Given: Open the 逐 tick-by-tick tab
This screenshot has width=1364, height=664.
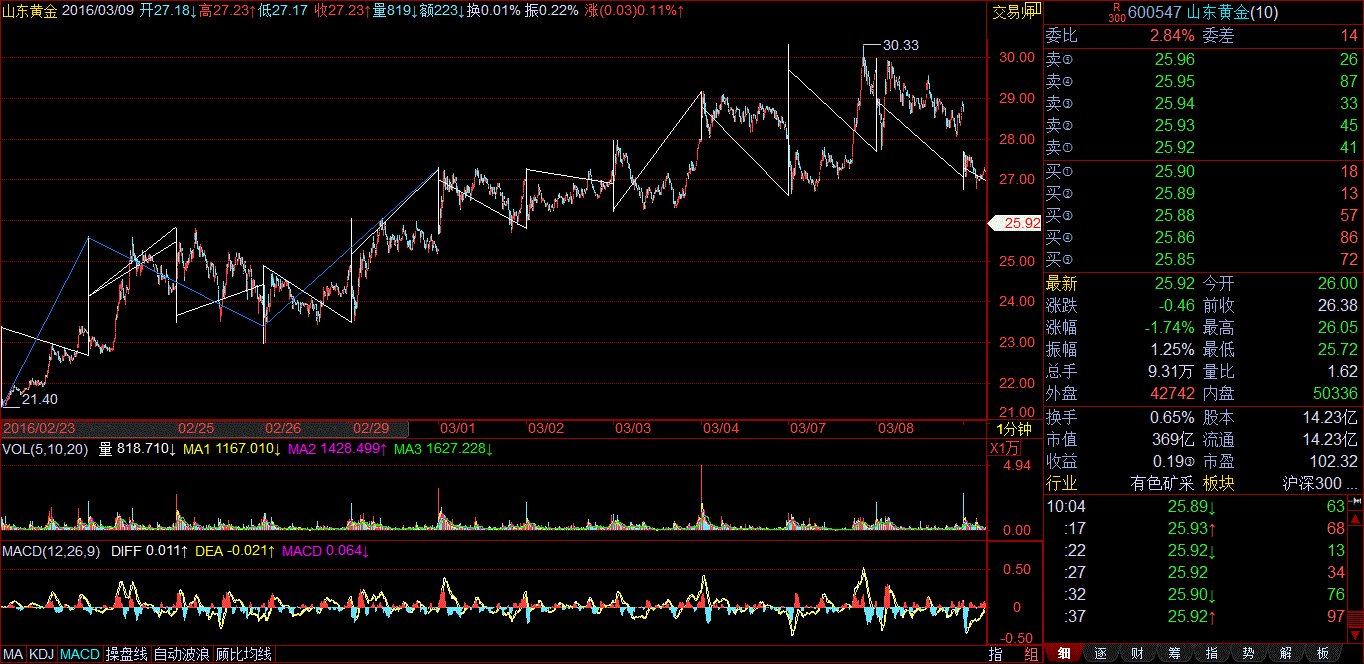Looking at the screenshot, I should tap(1100, 654).
